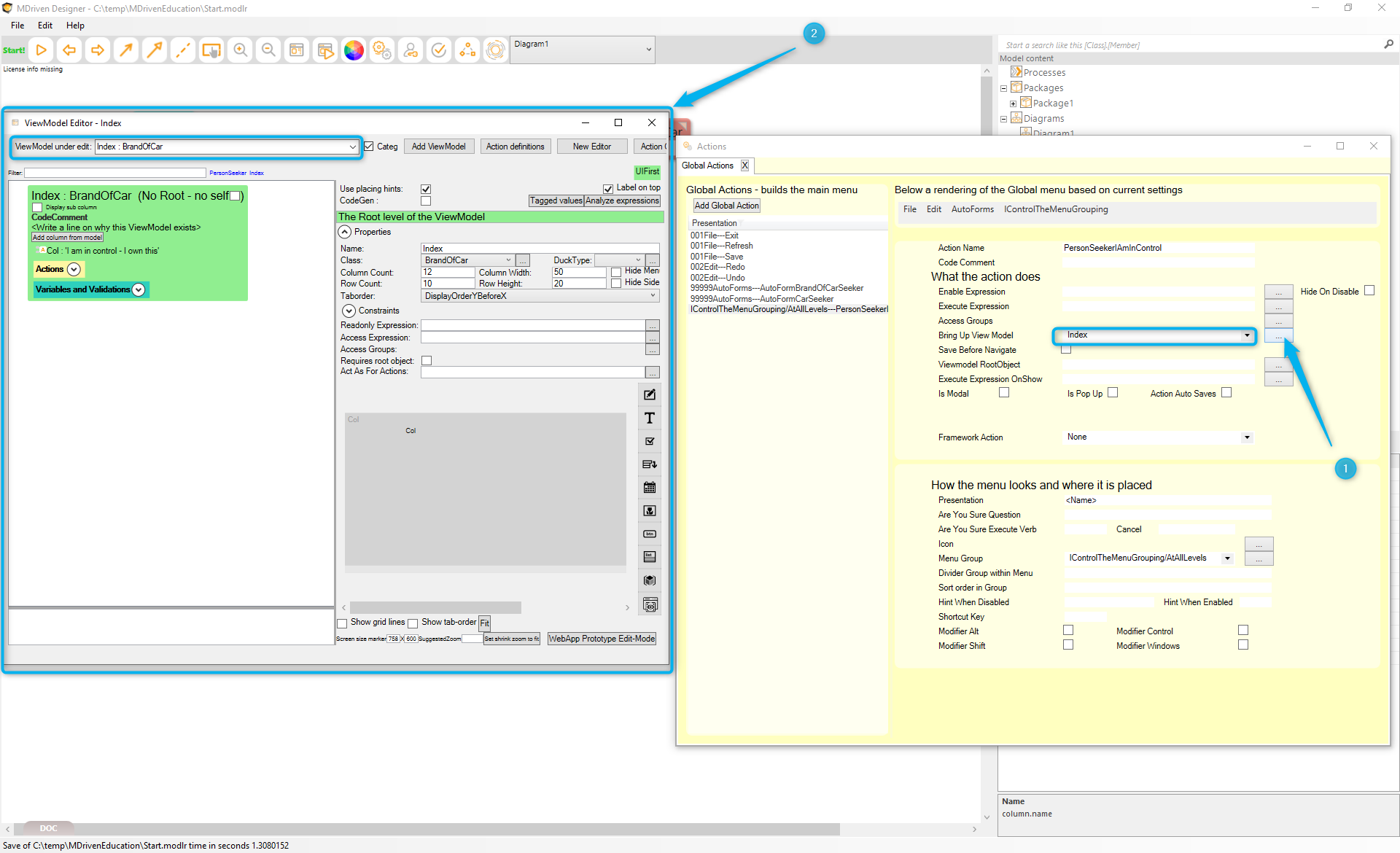Click the calendar date picker tool icon
The height and width of the screenshot is (853, 1400).
click(x=649, y=487)
